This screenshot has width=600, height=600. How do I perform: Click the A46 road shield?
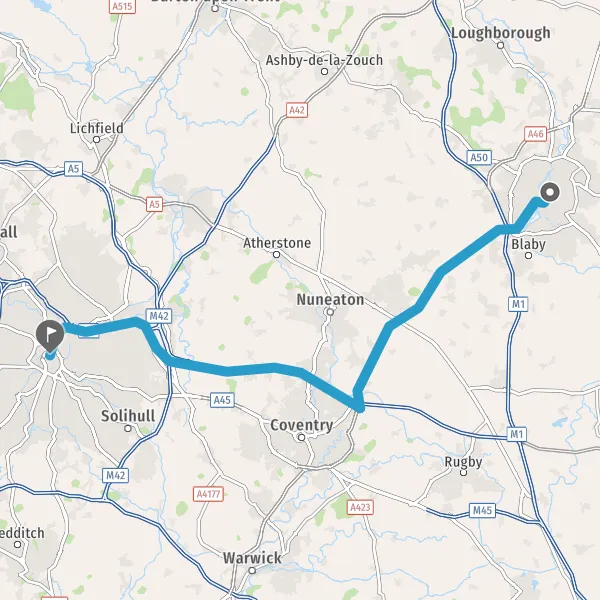(x=535, y=134)
